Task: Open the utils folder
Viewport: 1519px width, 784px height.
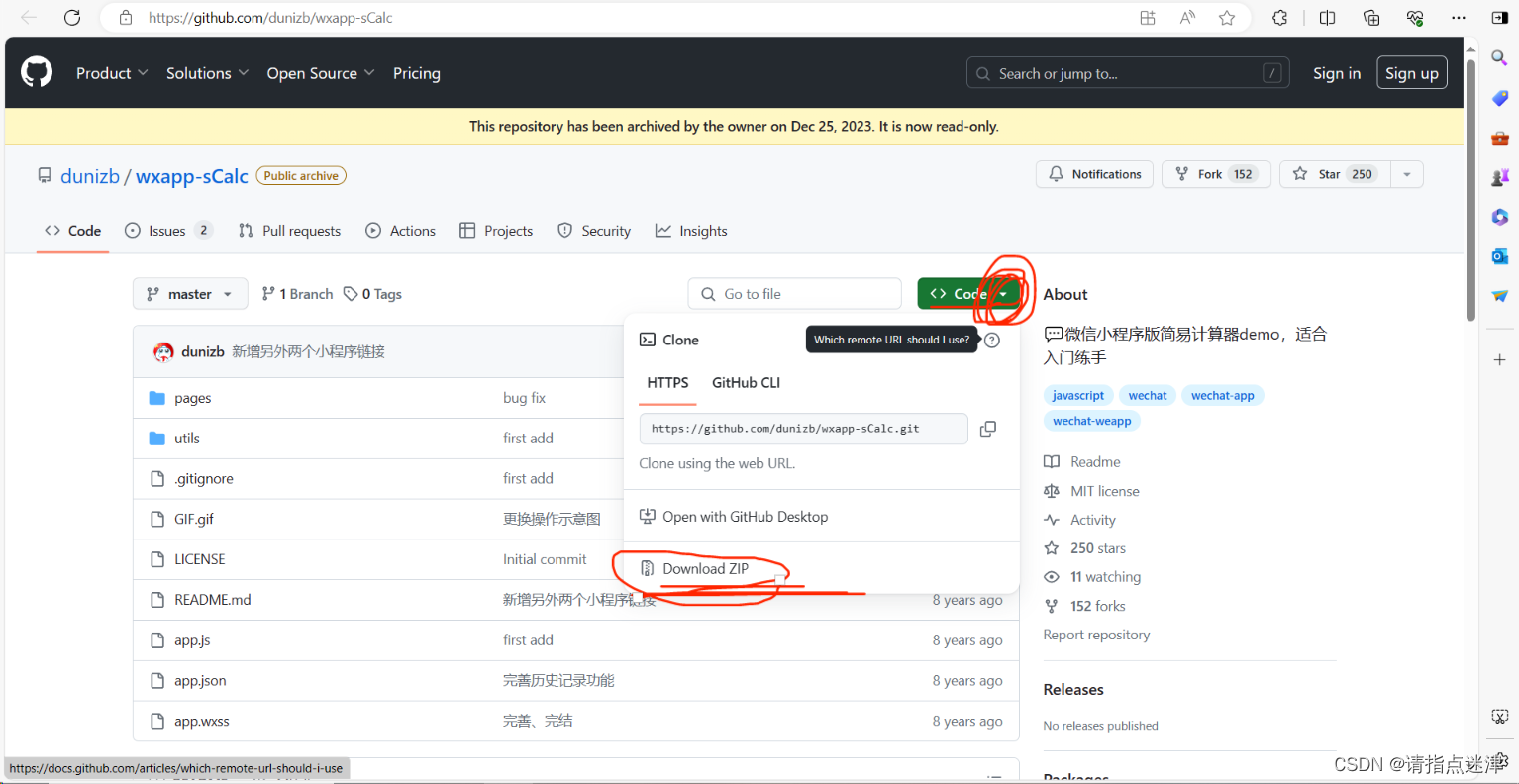Action: click(x=187, y=438)
